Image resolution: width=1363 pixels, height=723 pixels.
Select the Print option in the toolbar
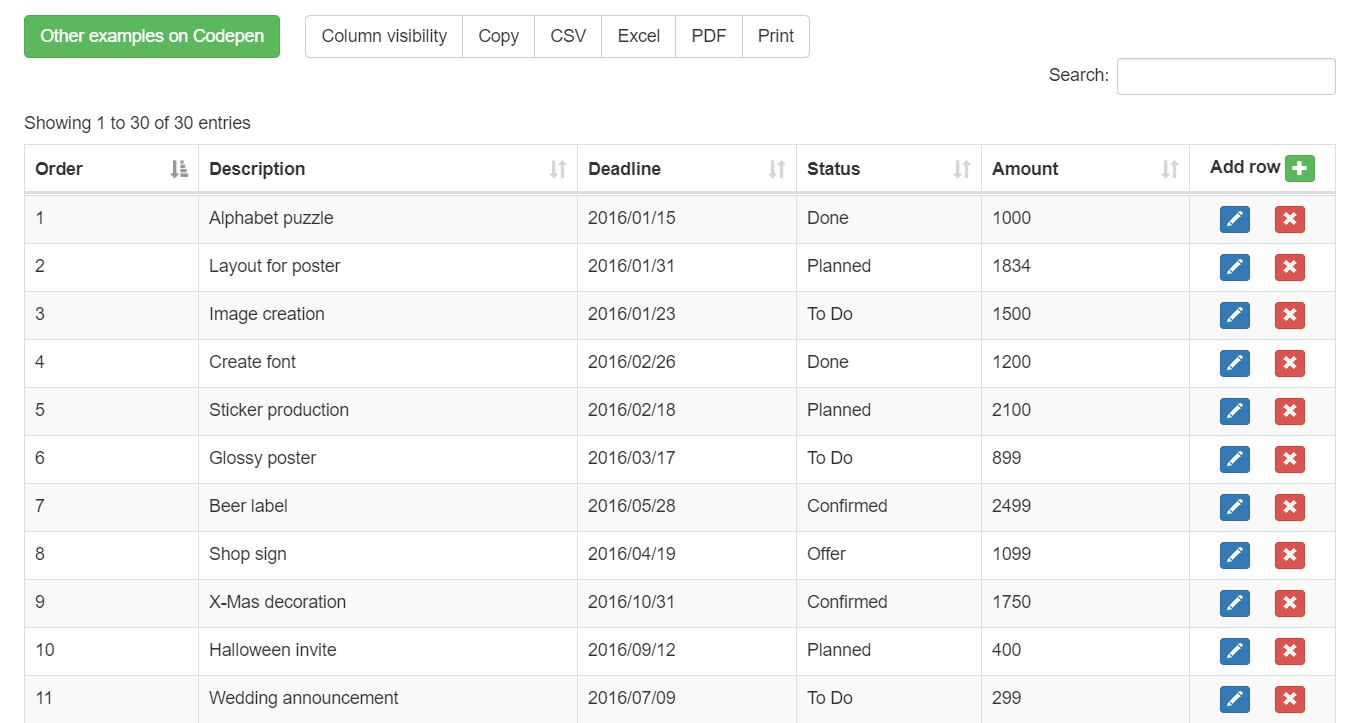click(x=775, y=36)
